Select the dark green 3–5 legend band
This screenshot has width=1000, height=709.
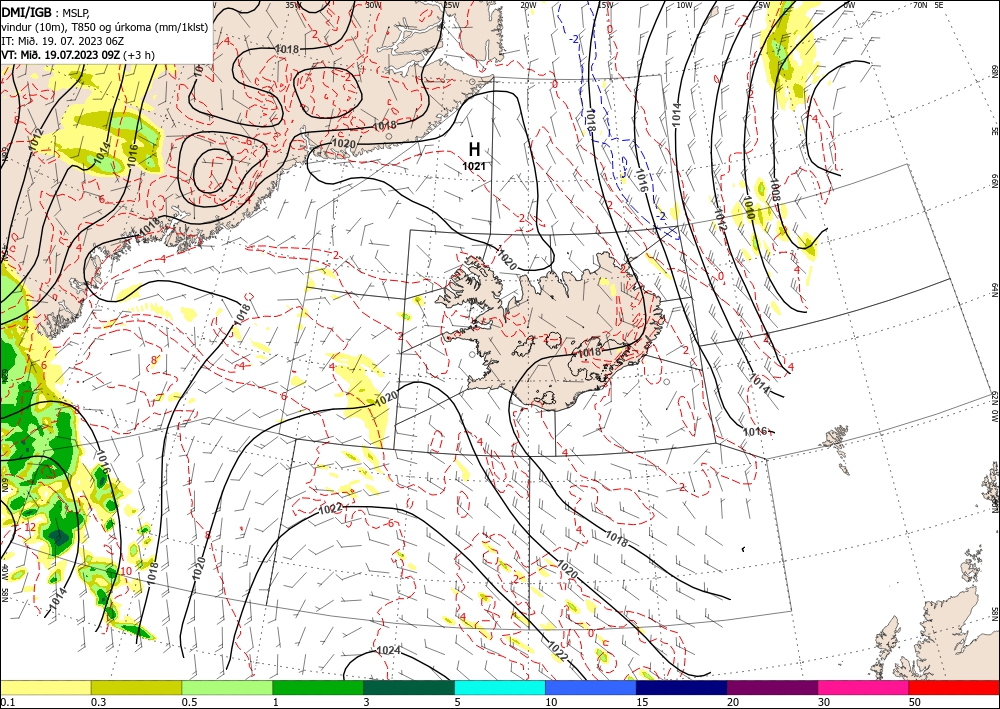coord(409,687)
